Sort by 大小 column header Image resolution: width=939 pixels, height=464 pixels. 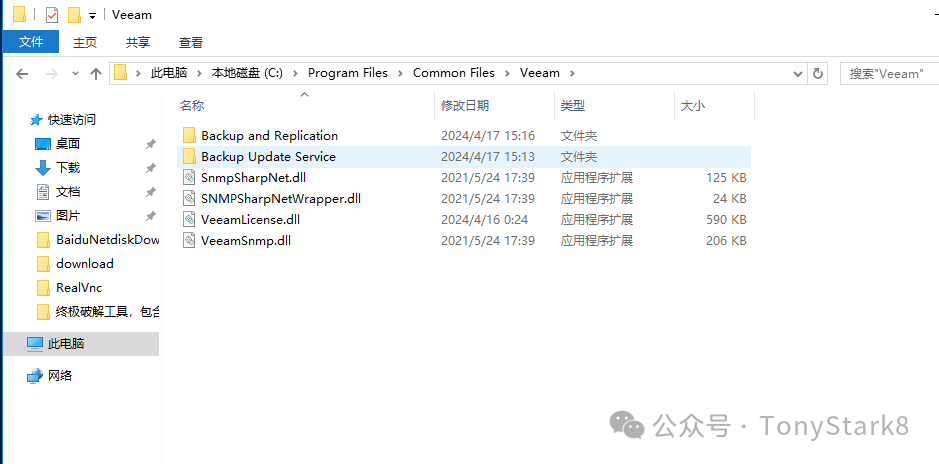(692, 106)
